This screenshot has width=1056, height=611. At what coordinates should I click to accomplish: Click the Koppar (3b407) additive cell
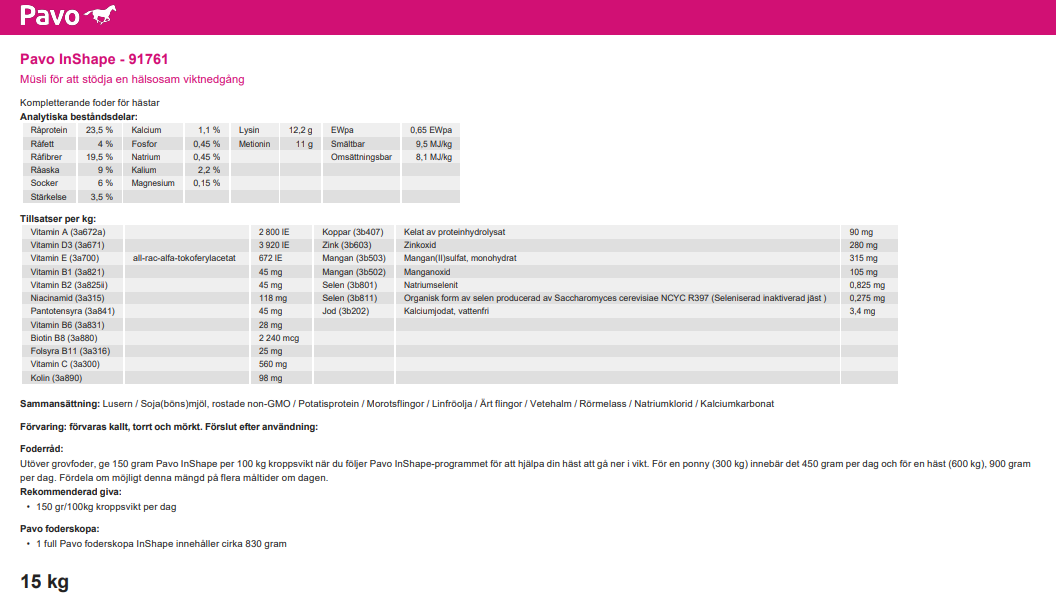[352, 232]
